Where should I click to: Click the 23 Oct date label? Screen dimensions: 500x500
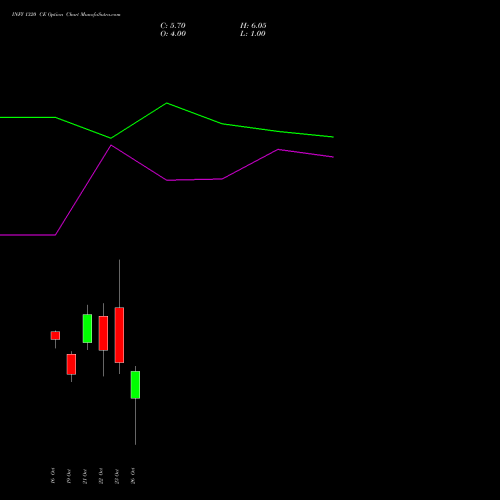click(117, 476)
